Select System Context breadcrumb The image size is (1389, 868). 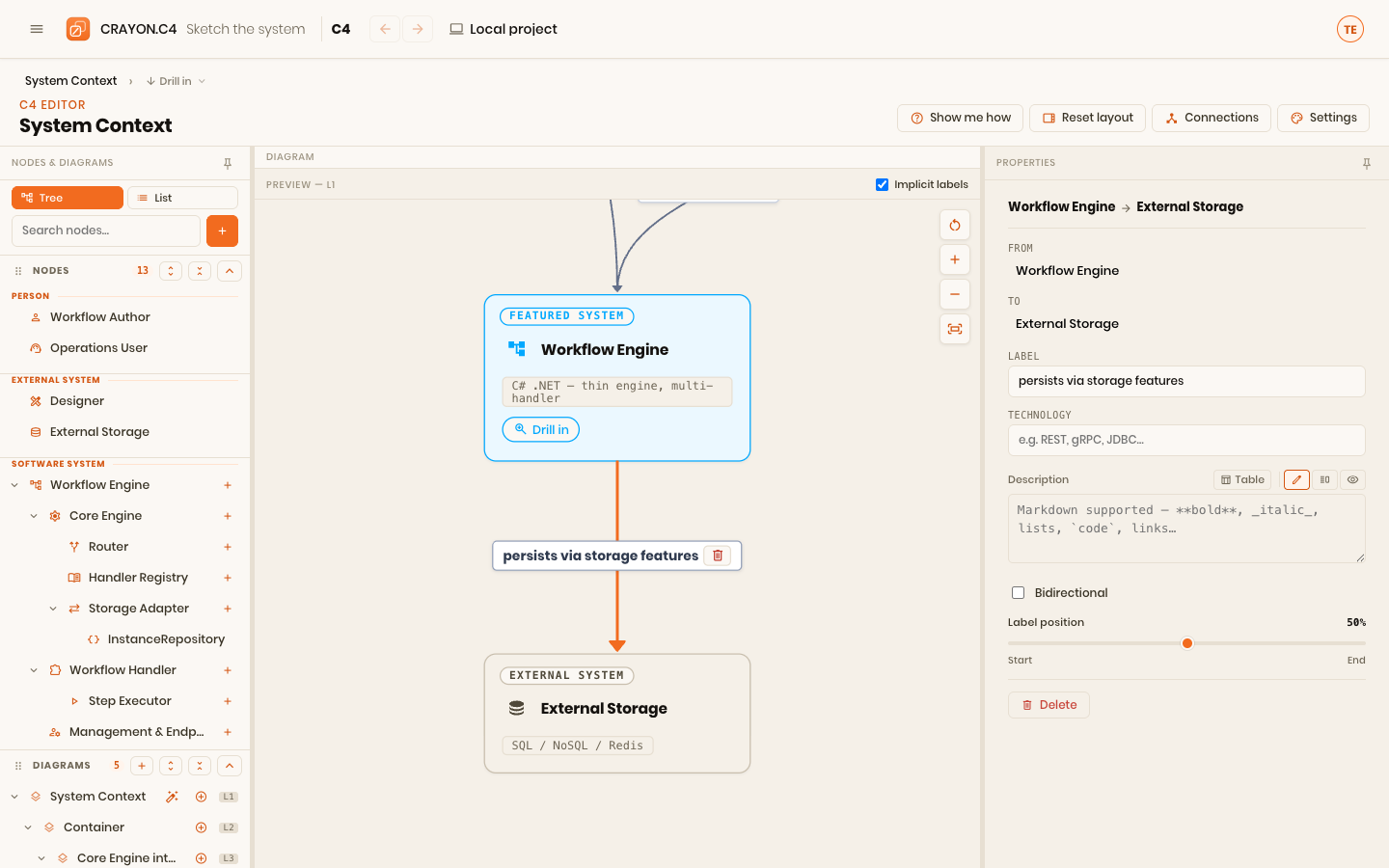[x=70, y=81]
